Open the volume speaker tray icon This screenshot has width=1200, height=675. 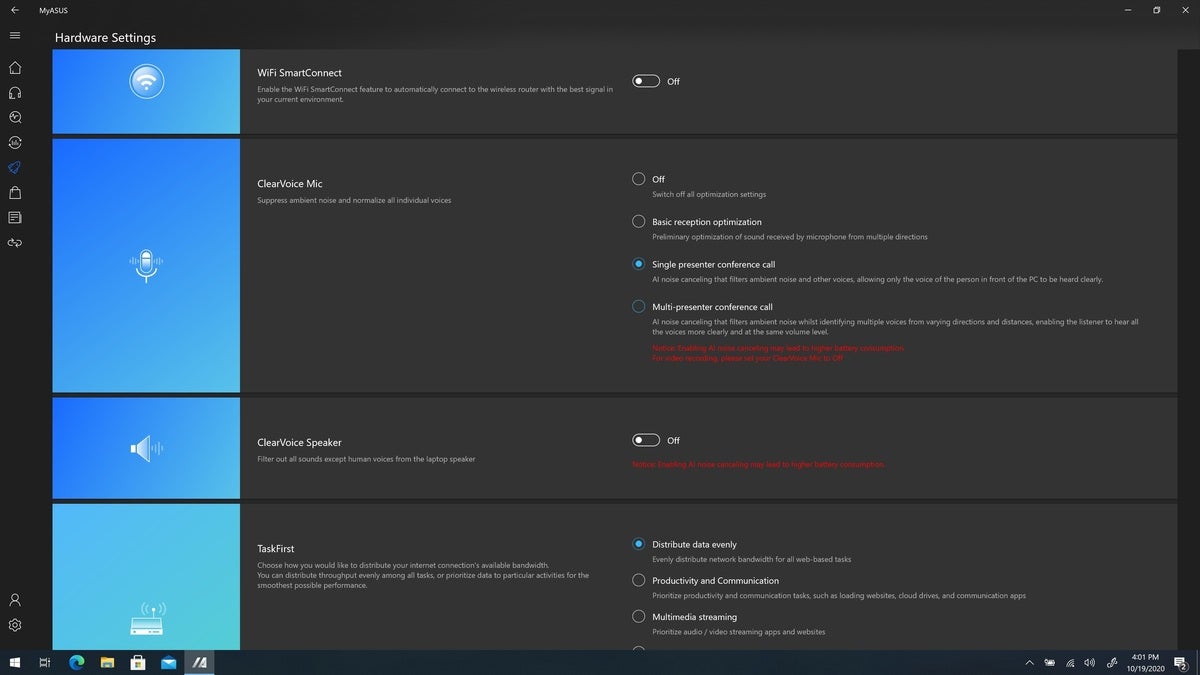(1089, 662)
